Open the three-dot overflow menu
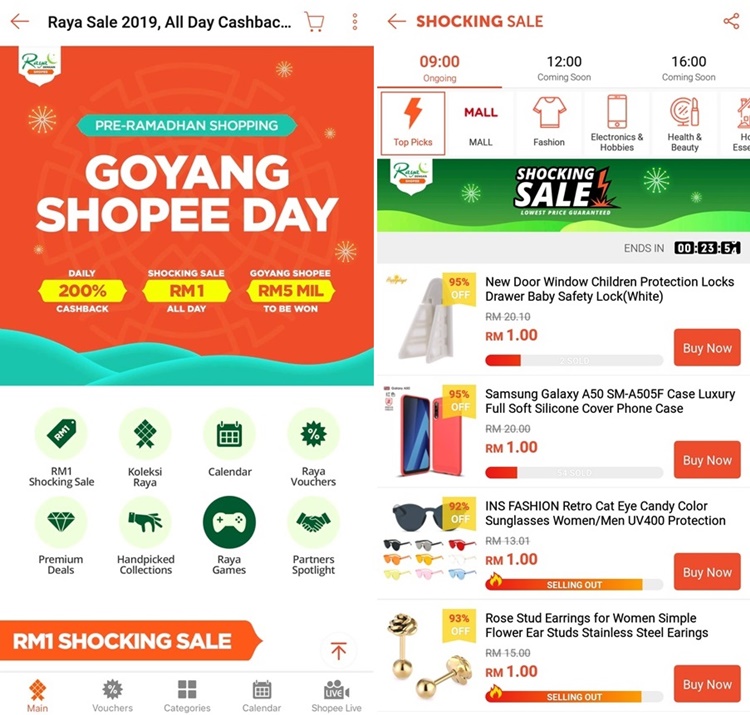The height and width of the screenshot is (715, 750). pos(355,22)
